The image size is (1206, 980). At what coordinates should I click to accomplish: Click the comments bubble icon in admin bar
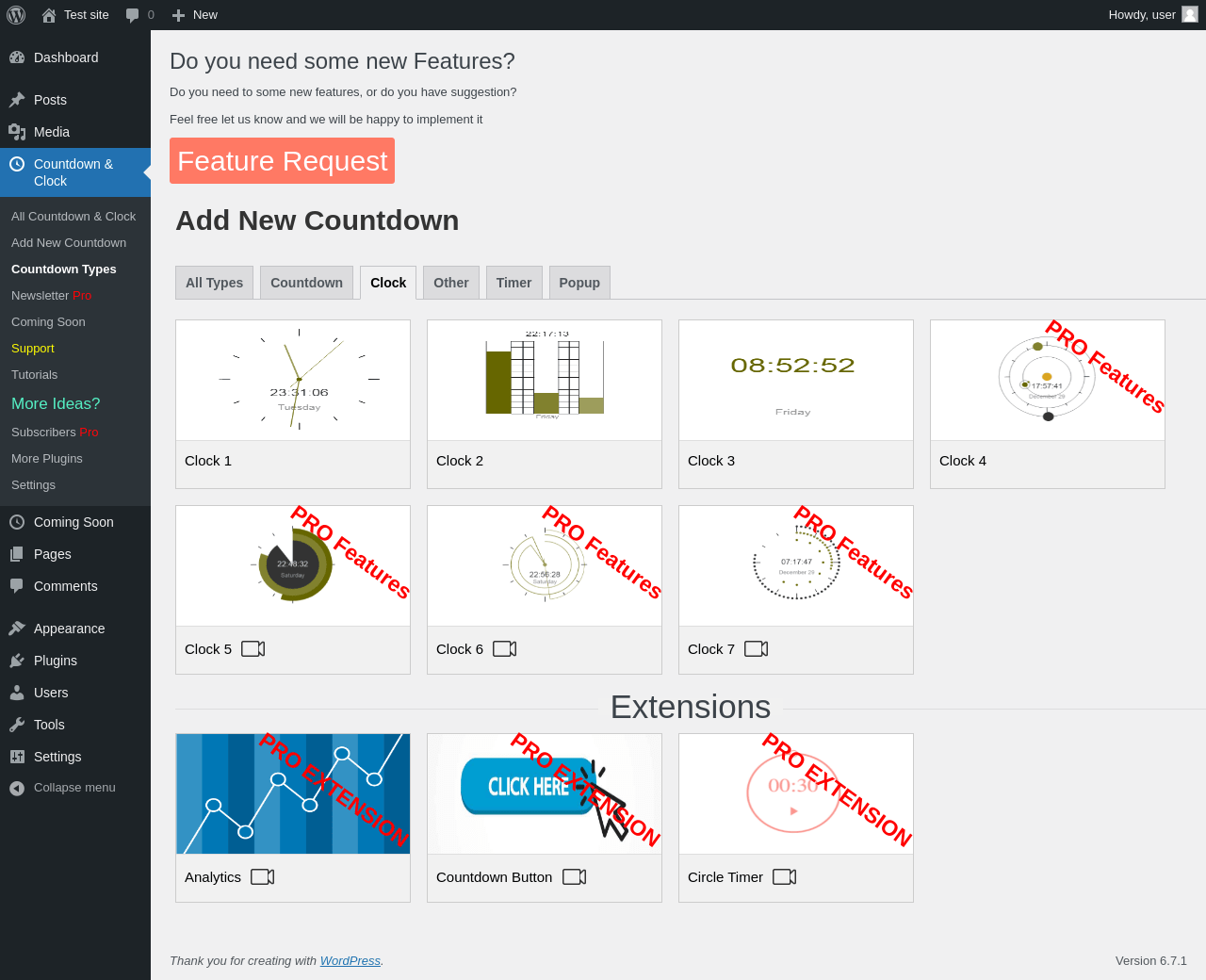pyautogui.click(x=133, y=15)
